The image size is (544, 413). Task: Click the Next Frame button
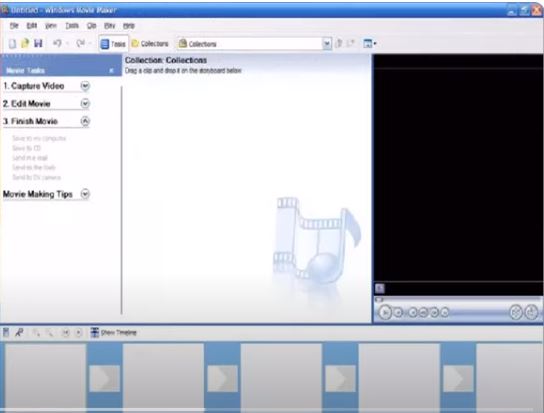[x=434, y=313]
